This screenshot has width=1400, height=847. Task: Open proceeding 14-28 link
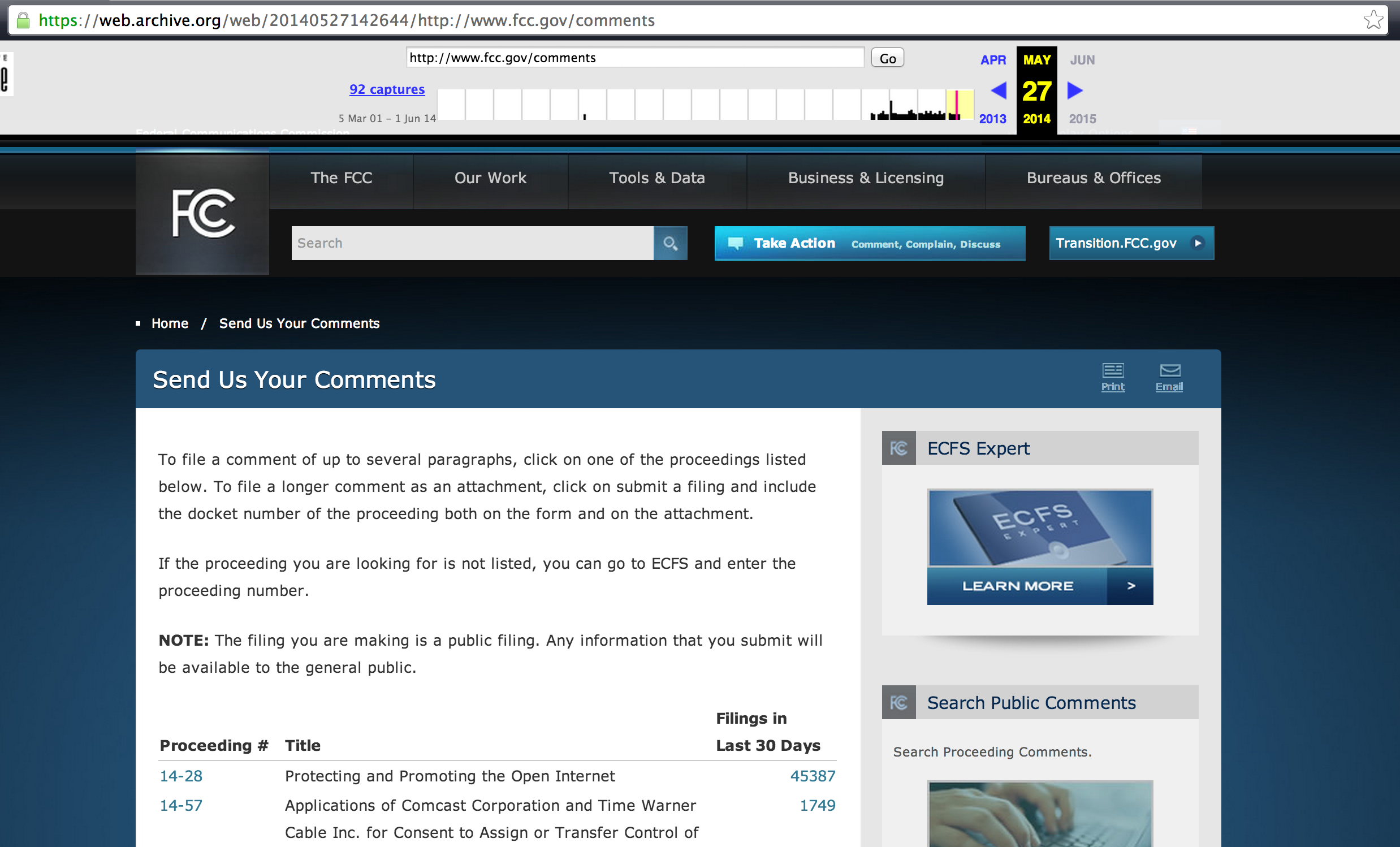pos(181,776)
